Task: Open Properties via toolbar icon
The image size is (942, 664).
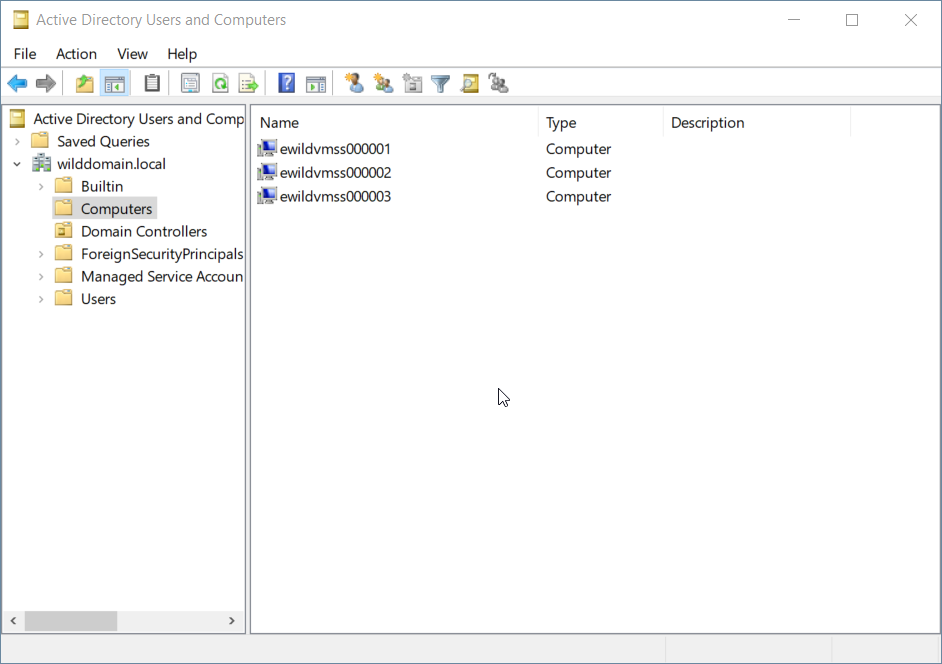Action: [190, 83]
